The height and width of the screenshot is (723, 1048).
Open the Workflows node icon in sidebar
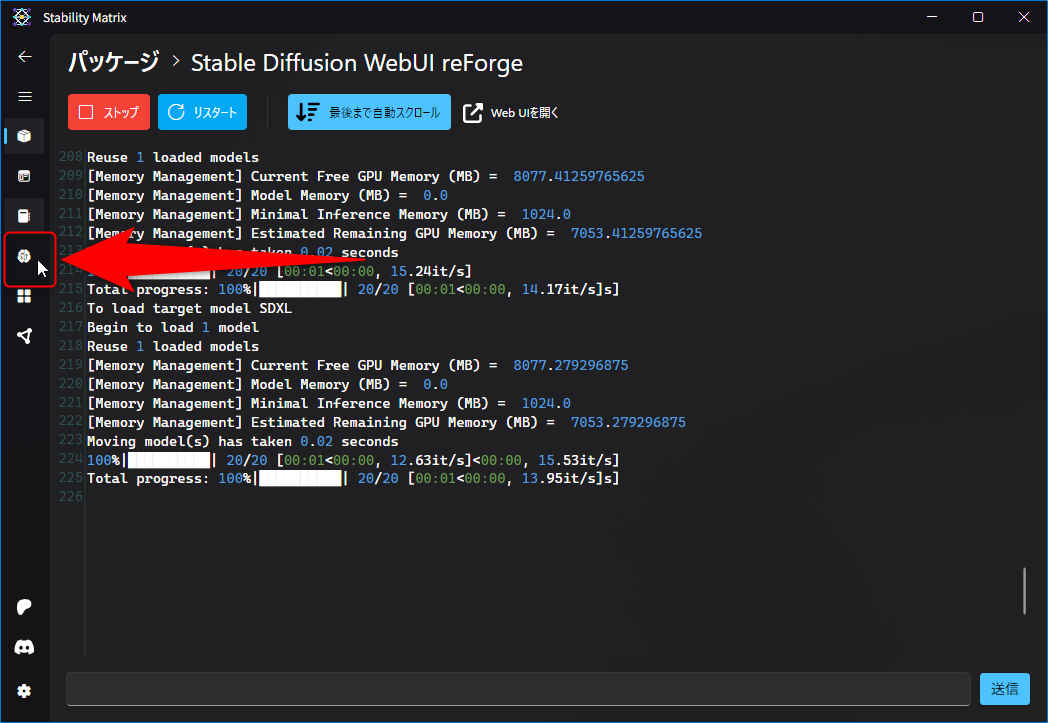click(25, 336)
